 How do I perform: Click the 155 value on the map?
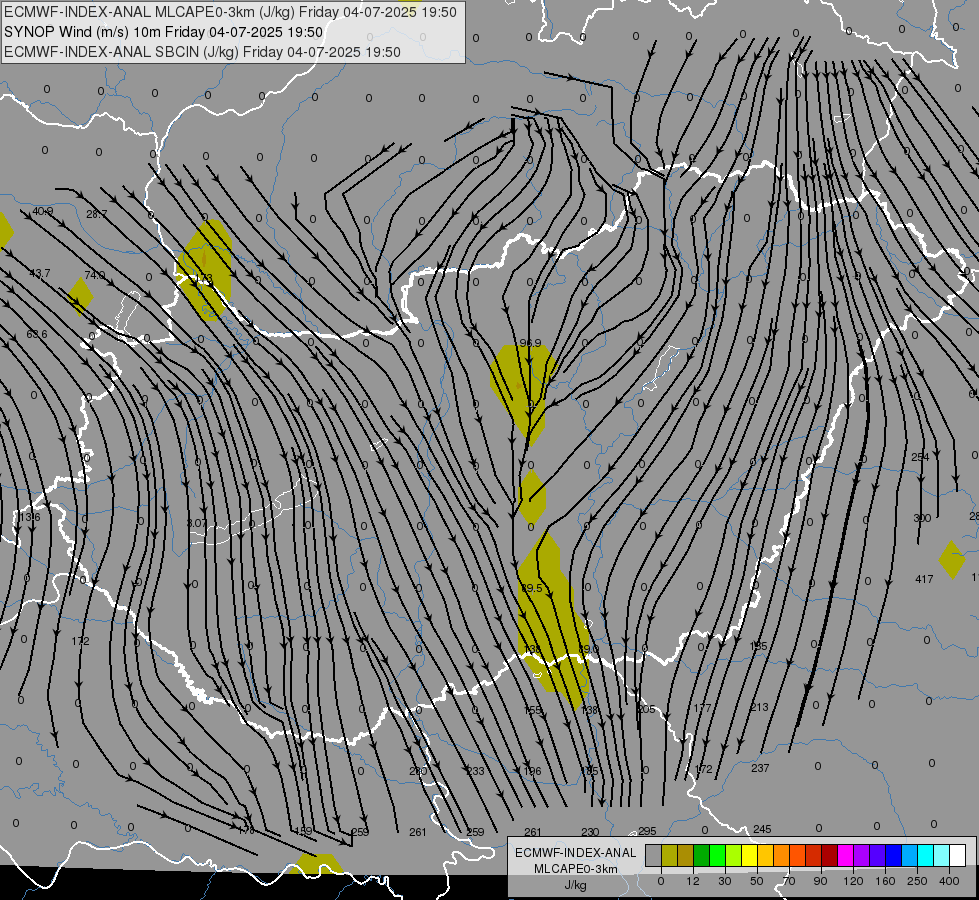[533, 710]
